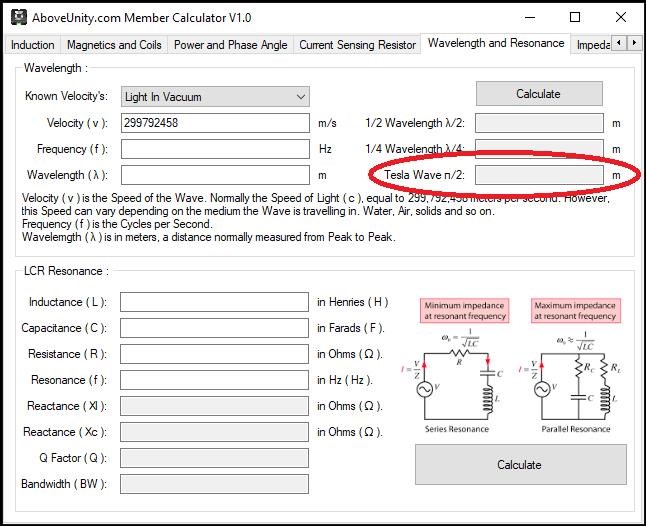Click the Tesla Wave π/2 result box
Screen dimensions: 646x526
tap(539, 175)
